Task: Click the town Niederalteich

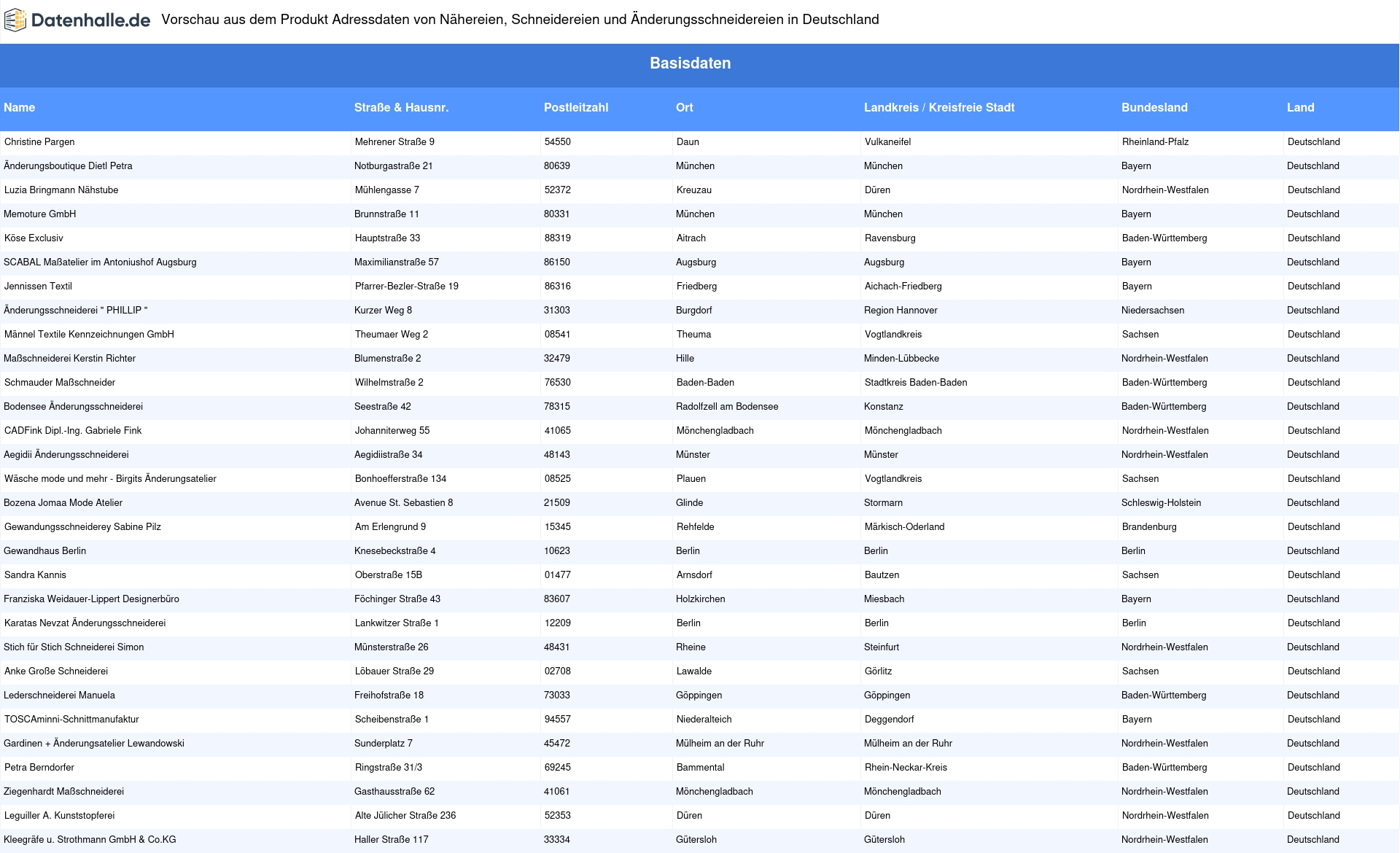Action: (x=704, y=720)
